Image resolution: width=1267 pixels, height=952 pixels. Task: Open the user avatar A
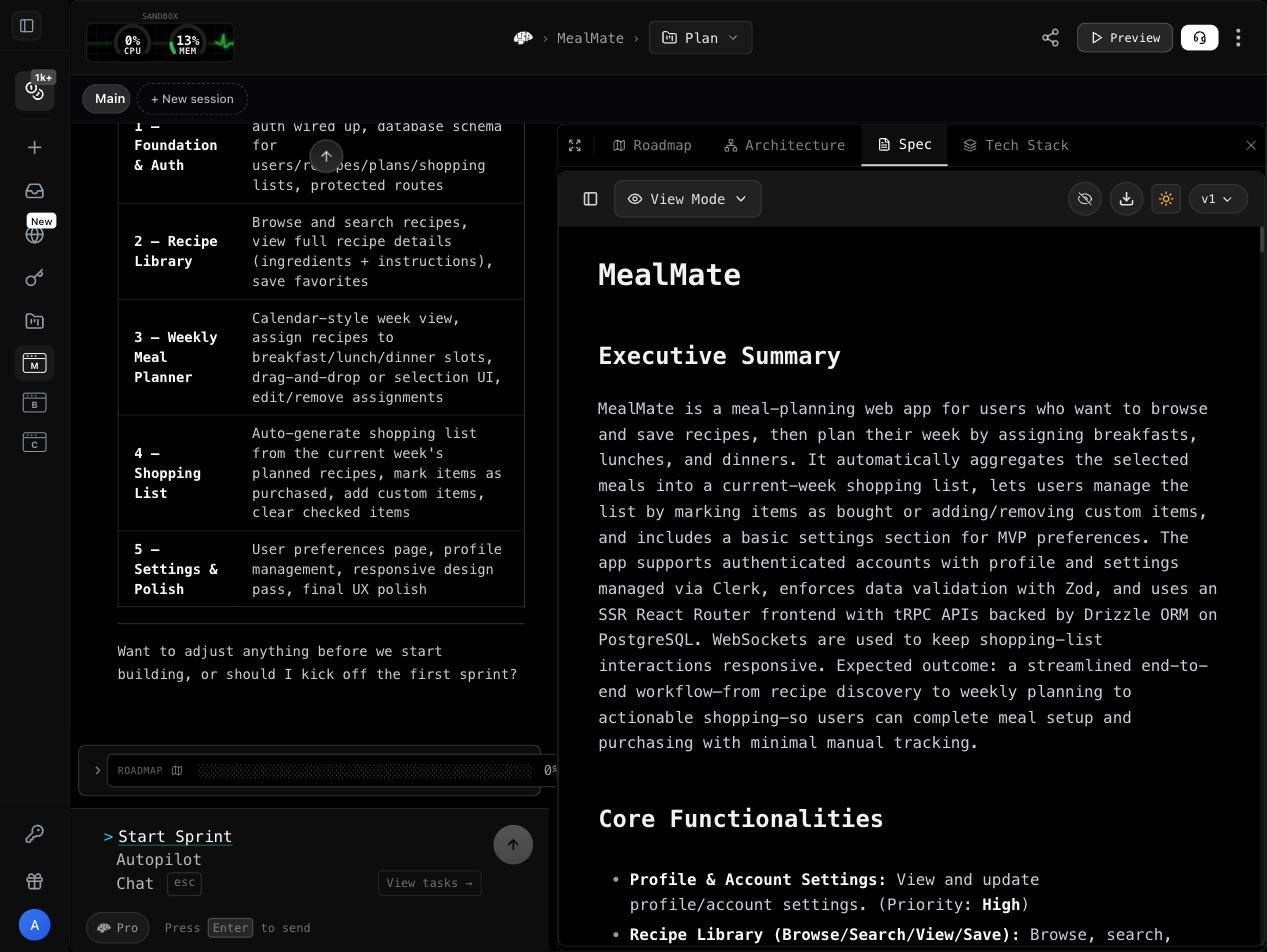tap(34, 925)
